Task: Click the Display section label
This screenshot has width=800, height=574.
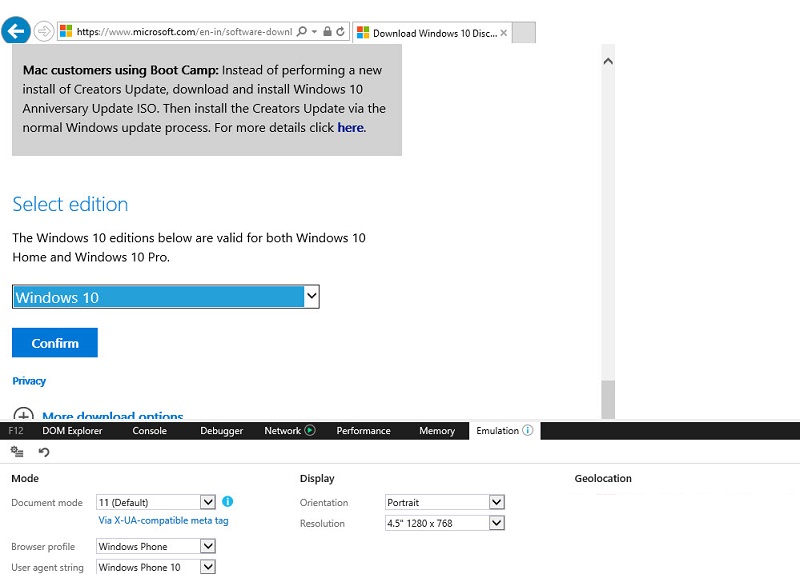Action: (x=317, y=479)
